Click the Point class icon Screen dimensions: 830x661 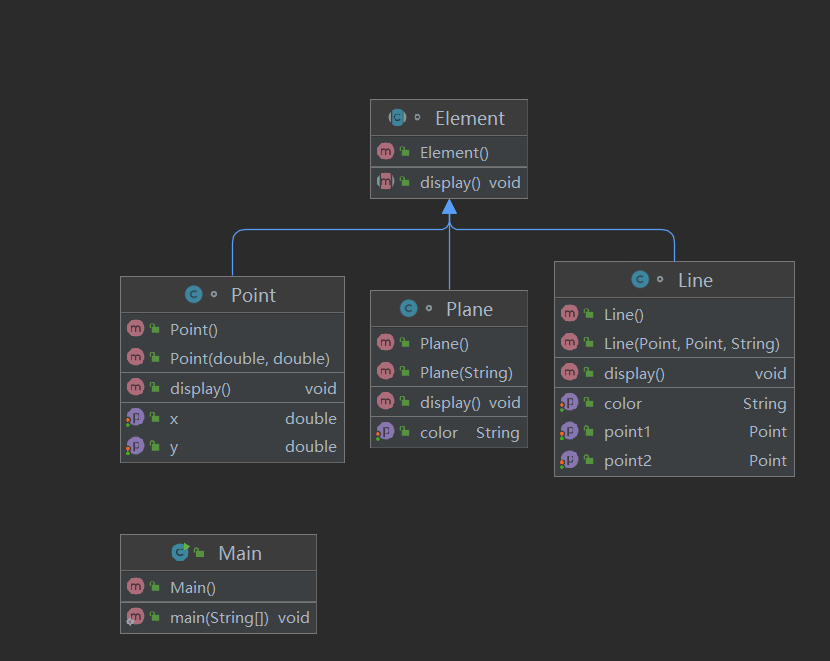point(194,295)
